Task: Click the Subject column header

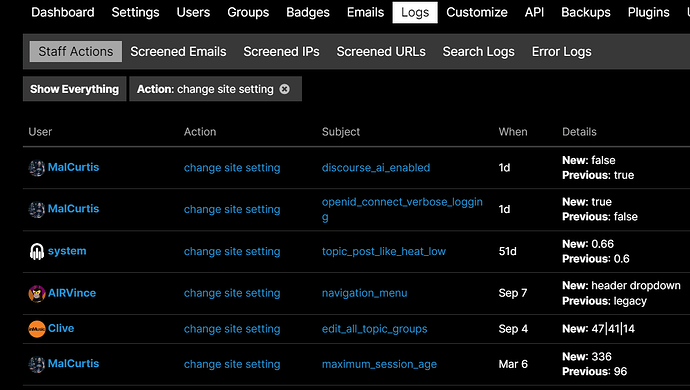Action: 341,132
